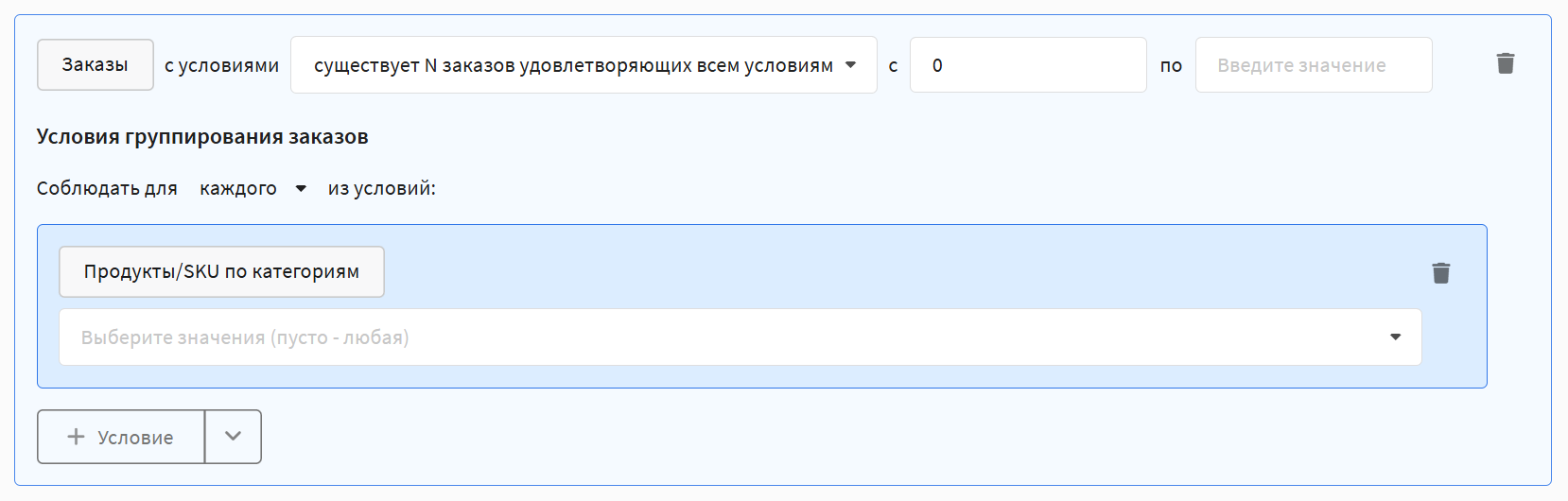
Task: Click the 'по' label before the value field
Action: [x=1171, y=65]
